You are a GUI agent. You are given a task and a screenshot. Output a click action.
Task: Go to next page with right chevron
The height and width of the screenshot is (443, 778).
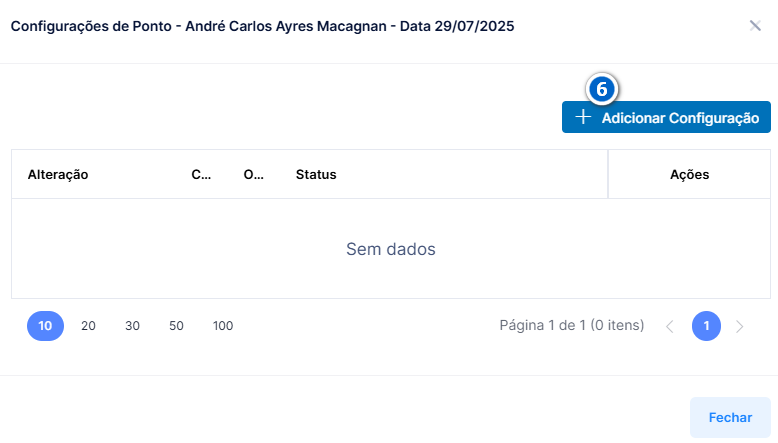739,326
